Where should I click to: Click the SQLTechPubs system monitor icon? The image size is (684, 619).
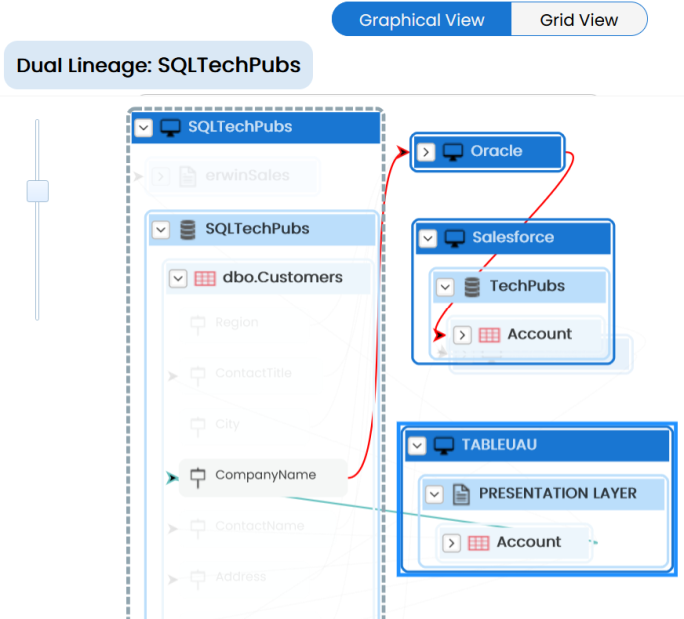point(170,128)
